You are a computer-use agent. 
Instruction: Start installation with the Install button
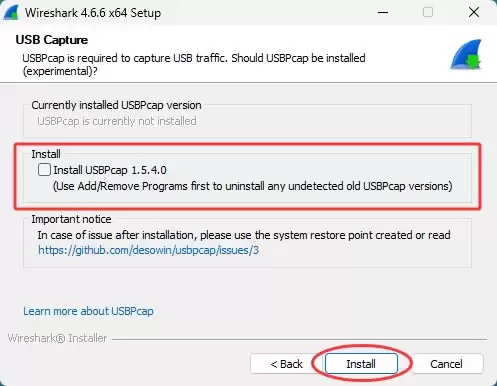tap(361, 364)
